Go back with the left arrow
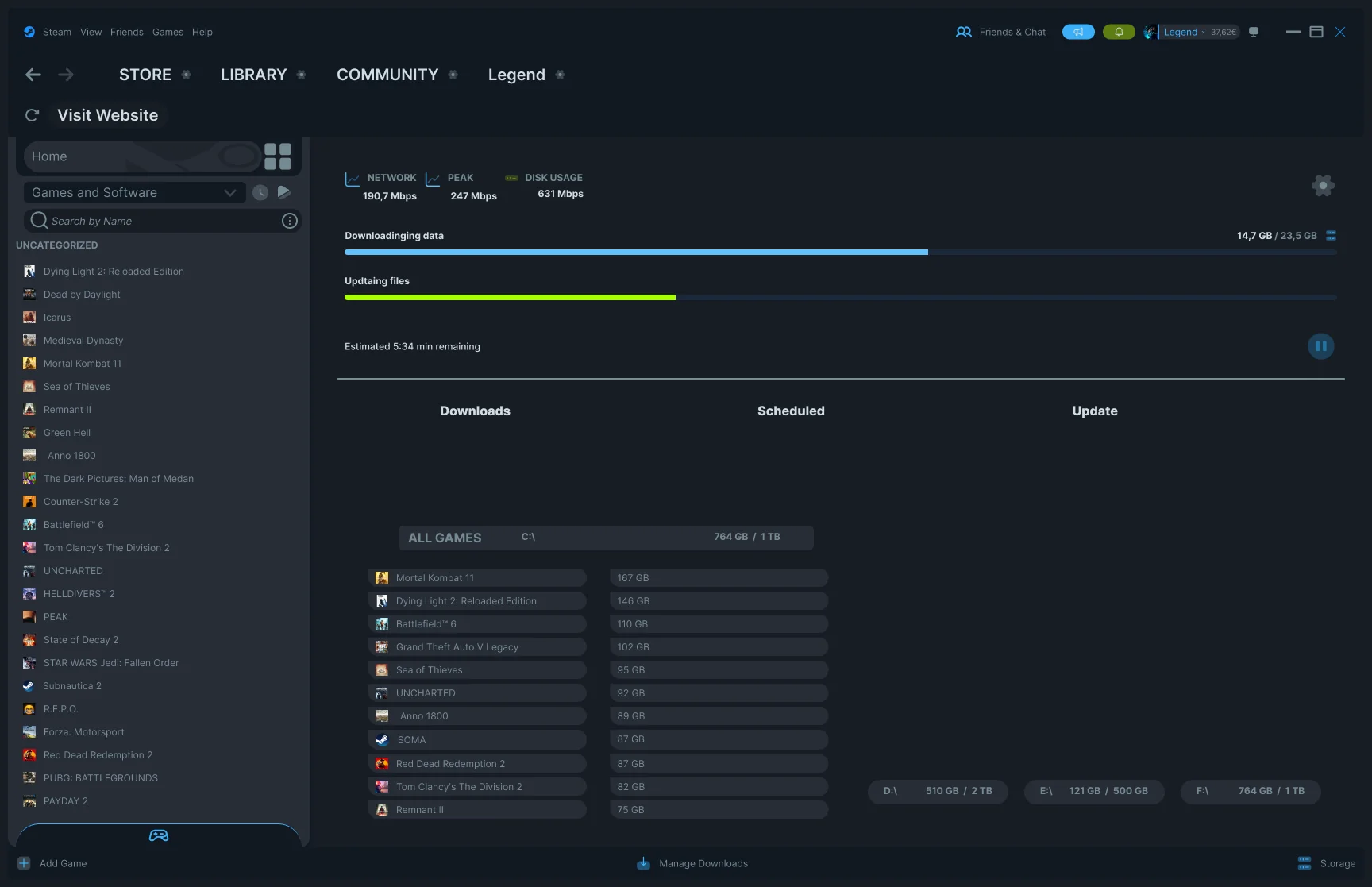 coord(33,75)
